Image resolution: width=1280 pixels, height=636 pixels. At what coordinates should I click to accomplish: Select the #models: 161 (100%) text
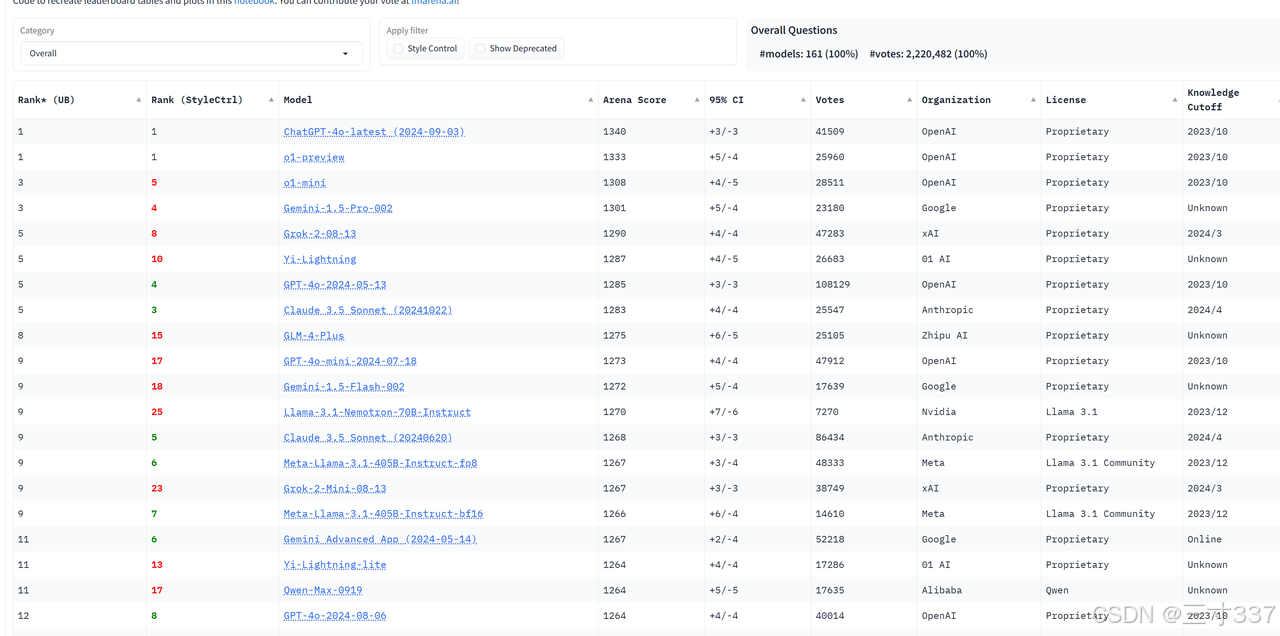tap(809, 54)
